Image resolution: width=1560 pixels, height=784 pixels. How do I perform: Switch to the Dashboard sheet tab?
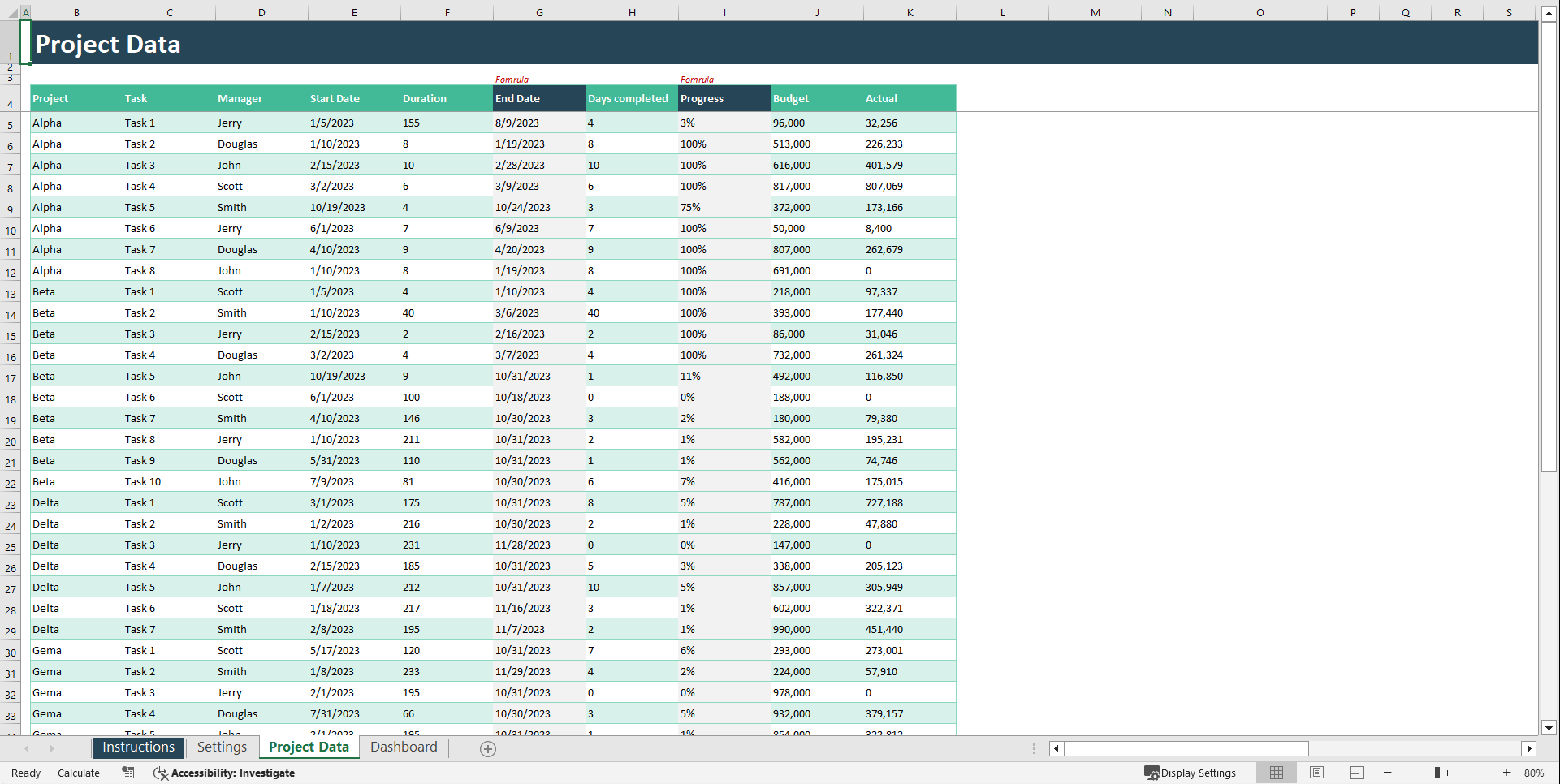coord(404,747)
